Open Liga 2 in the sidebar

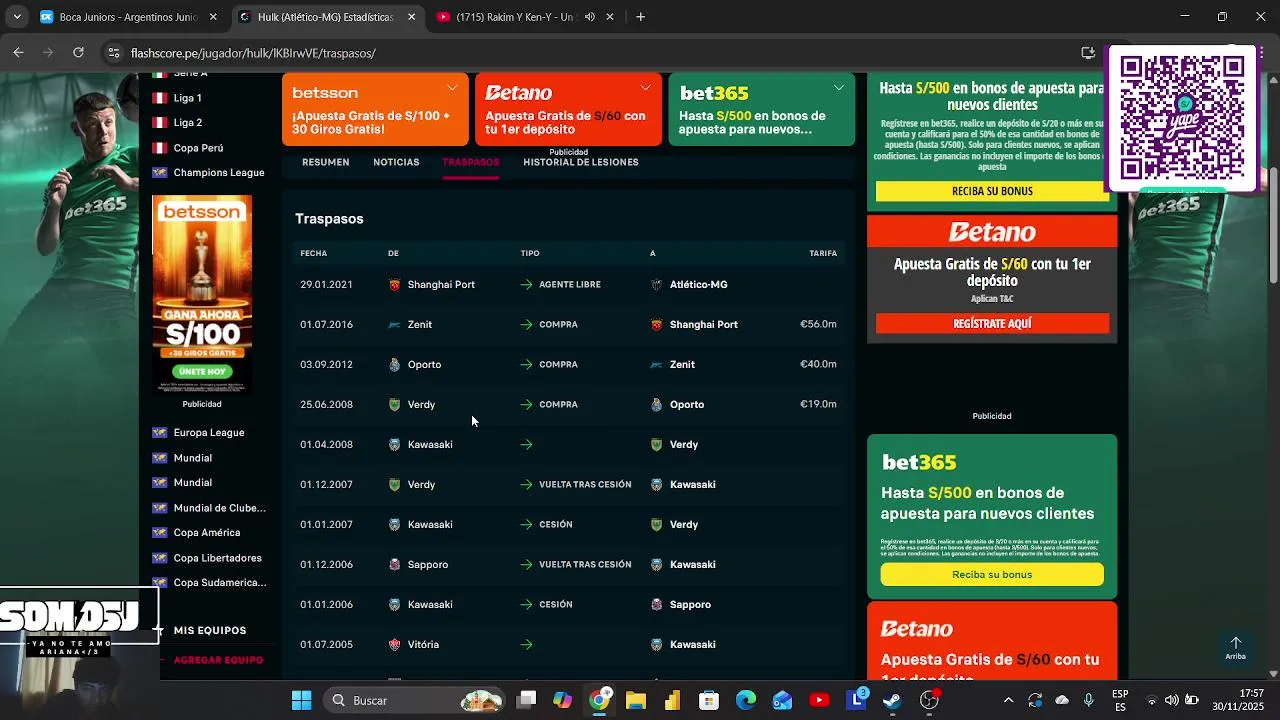pos(187,123)
